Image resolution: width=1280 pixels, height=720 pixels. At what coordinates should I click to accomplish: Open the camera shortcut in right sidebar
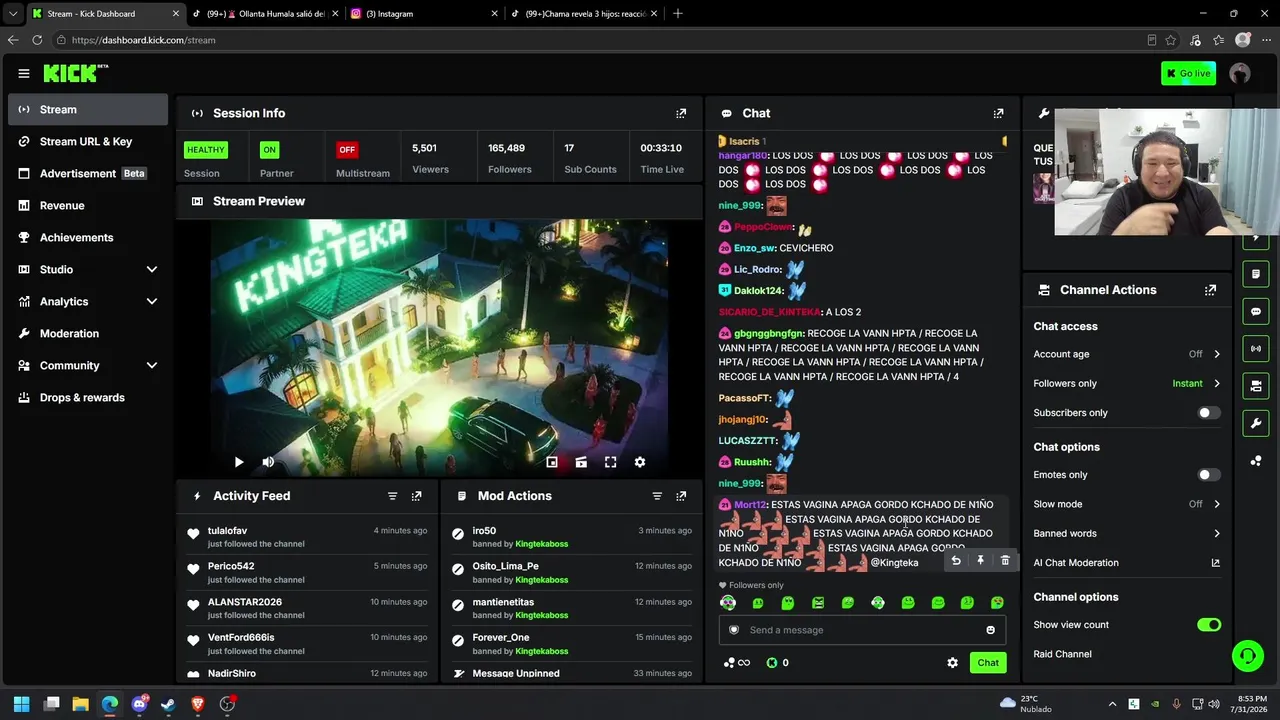point(1256,386)
